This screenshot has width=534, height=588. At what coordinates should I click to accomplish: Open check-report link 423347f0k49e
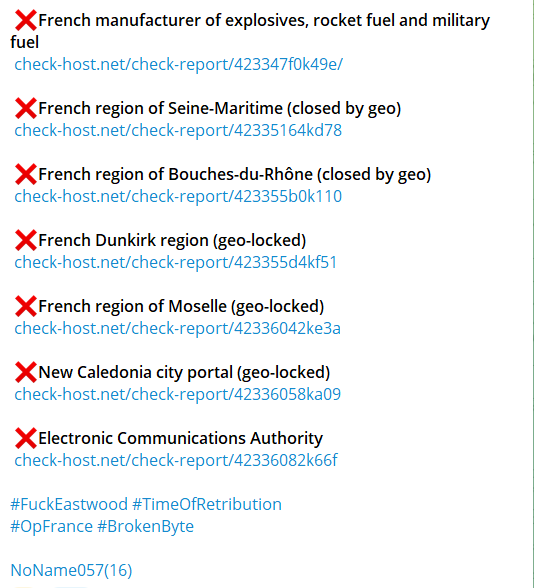pos(178,64)
